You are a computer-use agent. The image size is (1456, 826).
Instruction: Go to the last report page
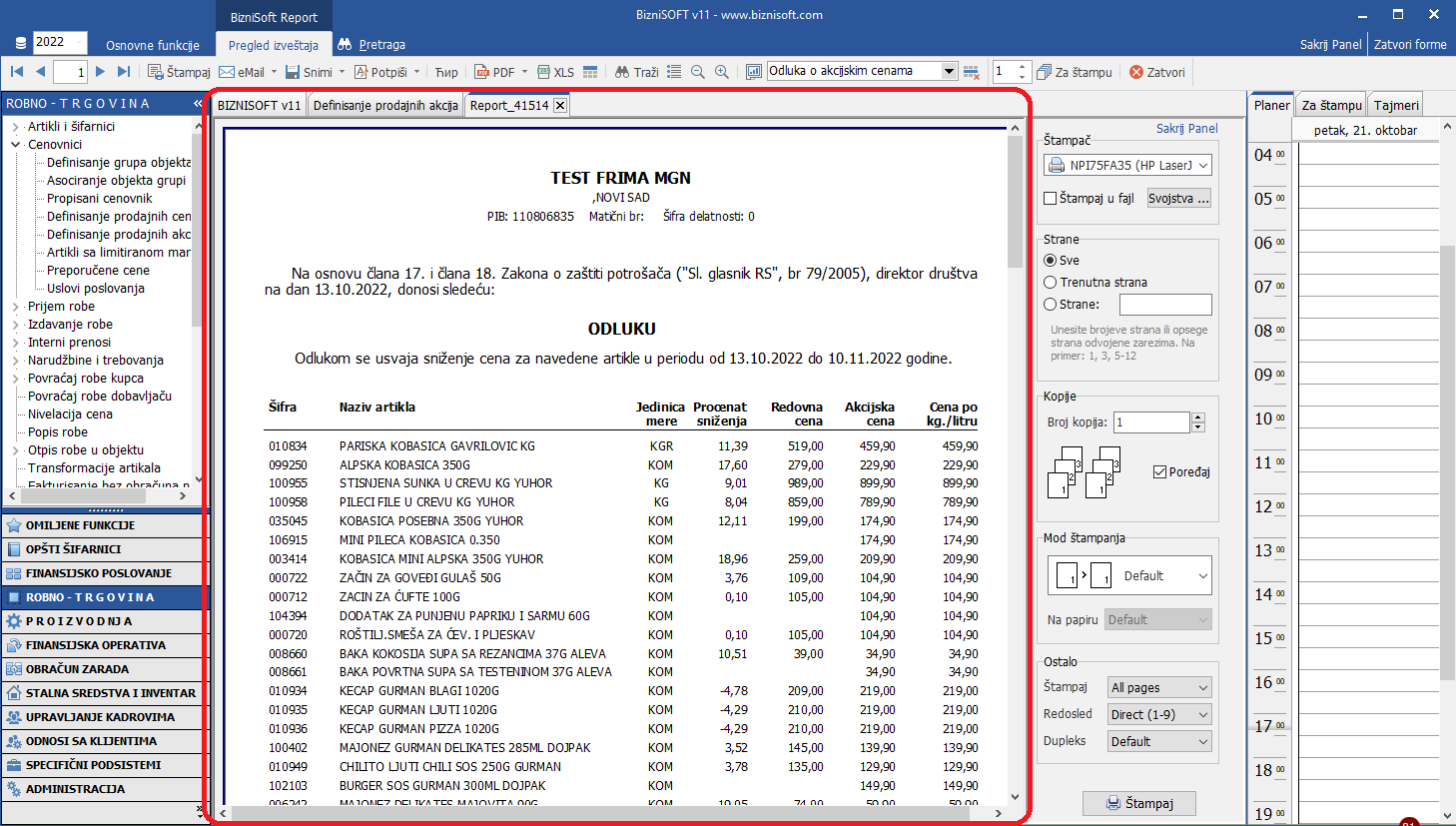click(124, 72)
